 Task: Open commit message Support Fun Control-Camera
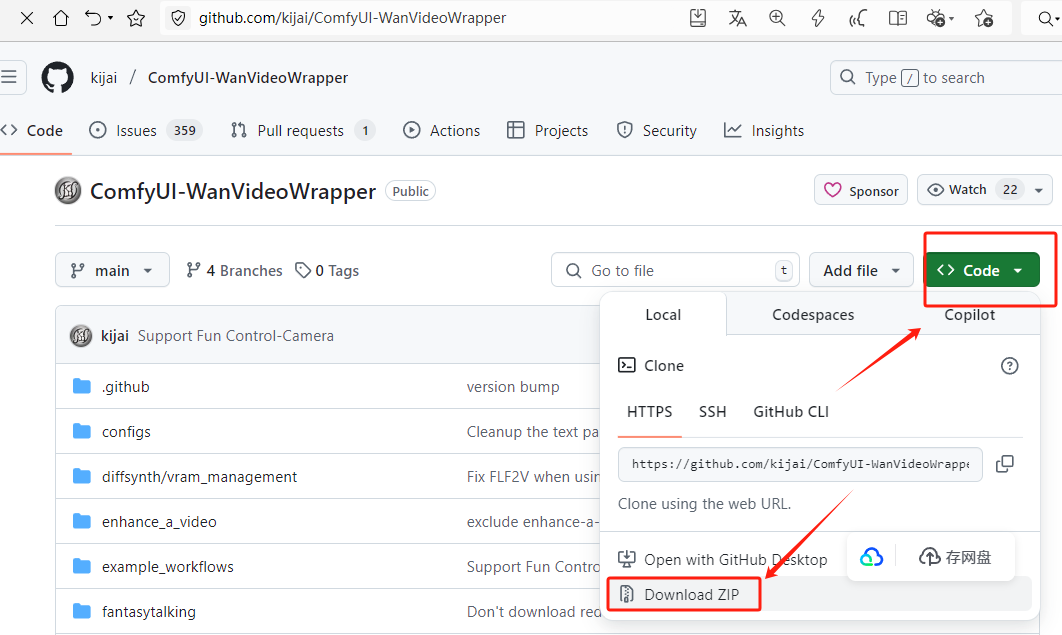pos(236,336)
